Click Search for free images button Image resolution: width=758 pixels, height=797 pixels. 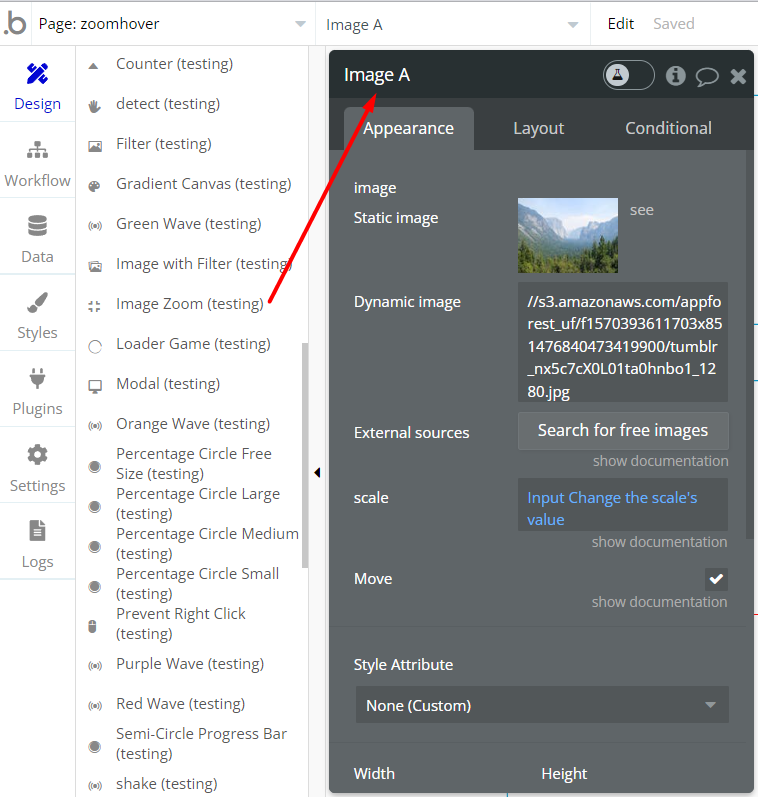click(x=623, y=431)
